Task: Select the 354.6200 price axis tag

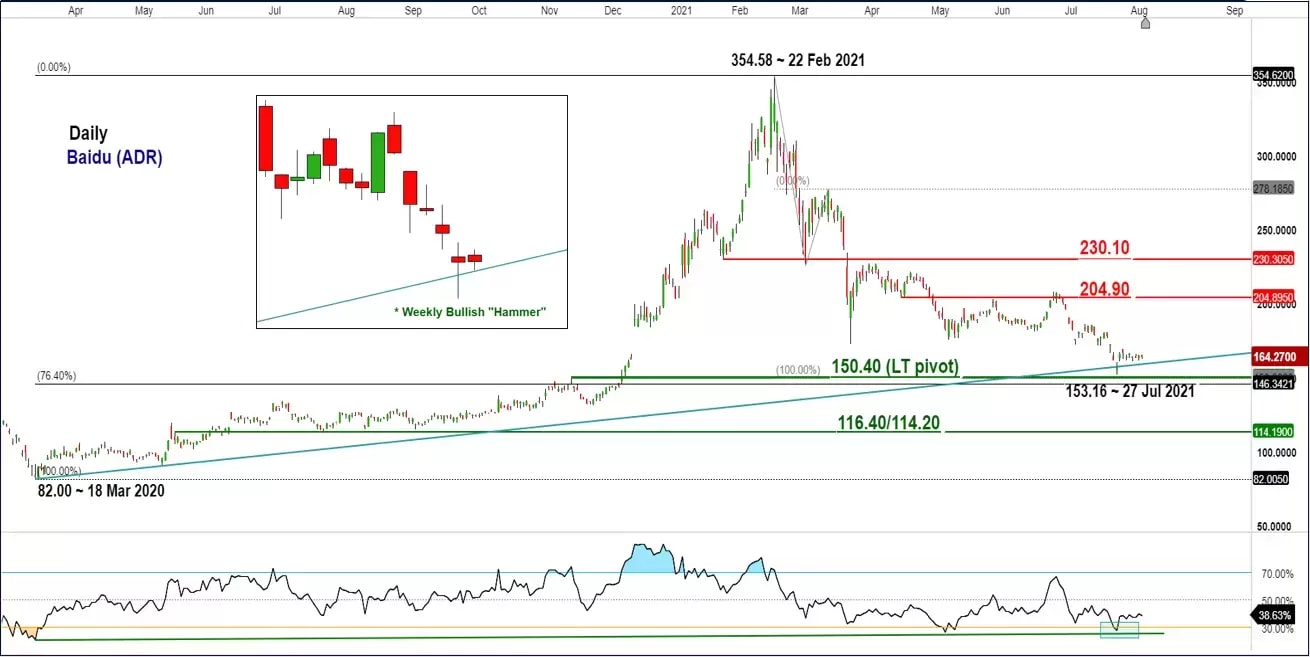Action: pyautogui.click(x=1274, y=75)
